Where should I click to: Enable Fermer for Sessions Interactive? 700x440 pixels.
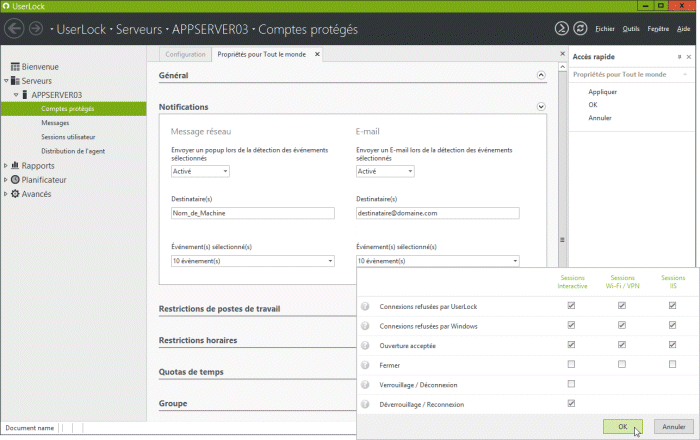click(x=571, y=365)
